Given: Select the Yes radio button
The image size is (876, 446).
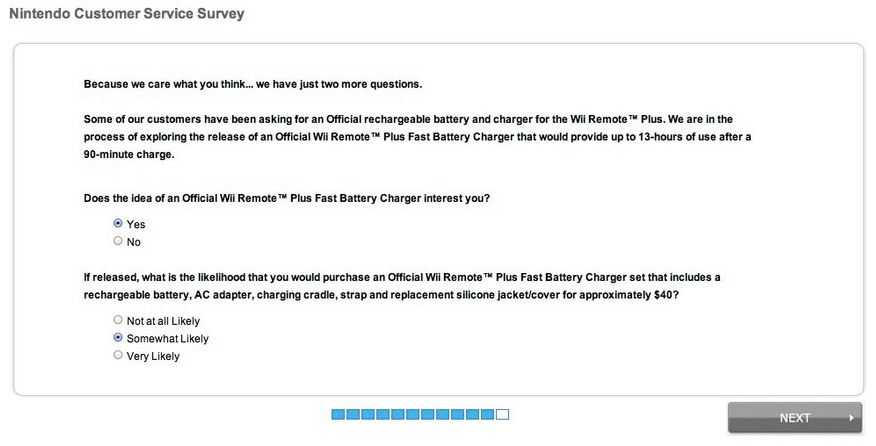Looking at the screenshot, I should 118,224.
